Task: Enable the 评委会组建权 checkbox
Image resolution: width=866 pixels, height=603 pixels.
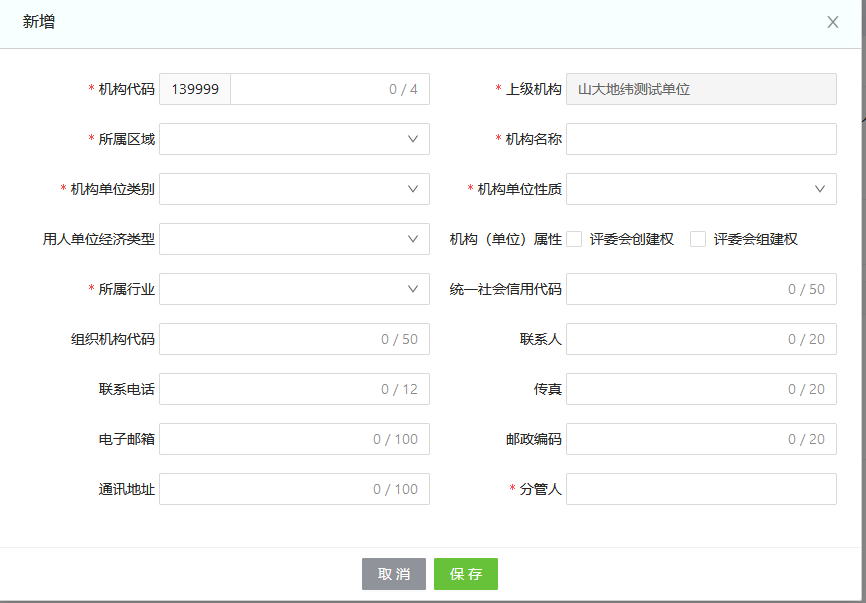Action: point(698,239)
